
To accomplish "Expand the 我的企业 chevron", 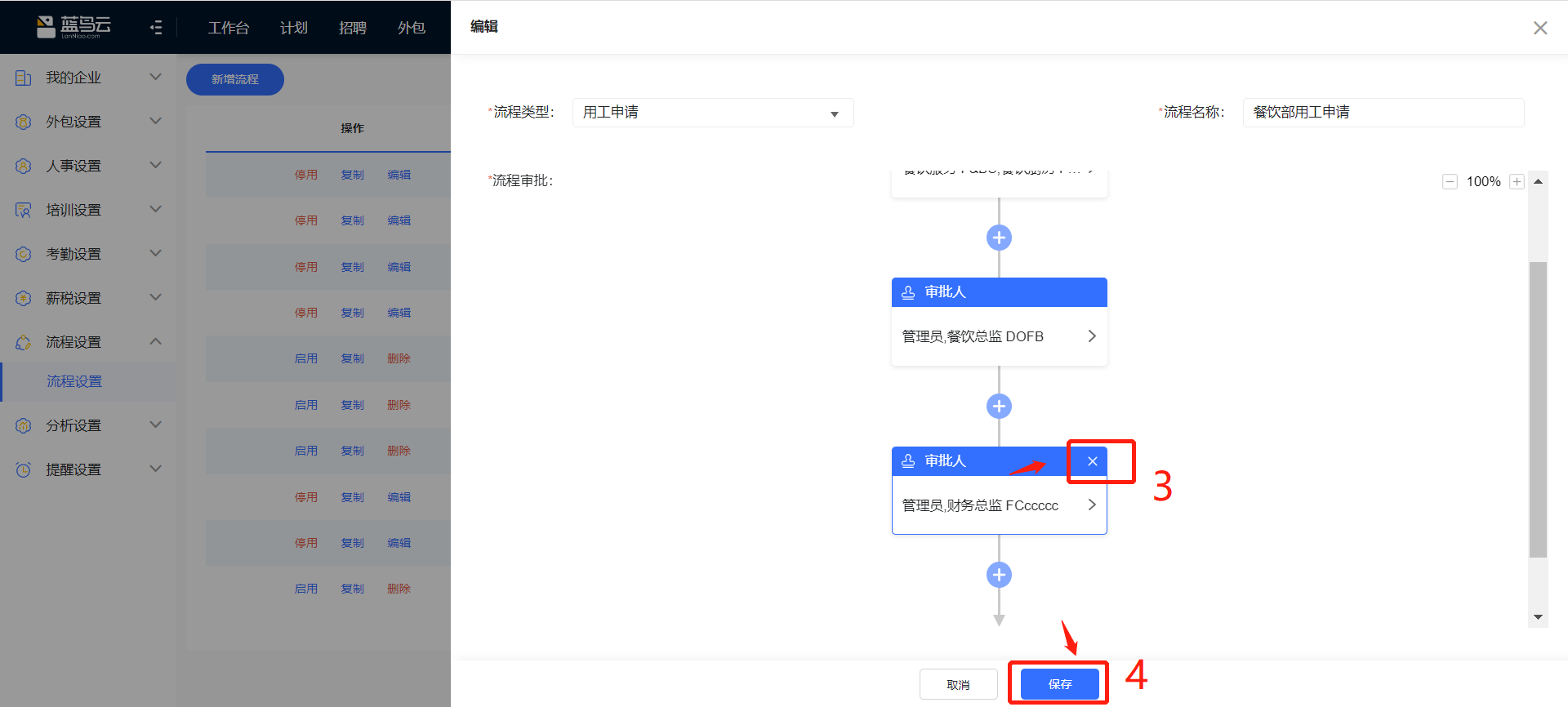I will coord(155,77).
